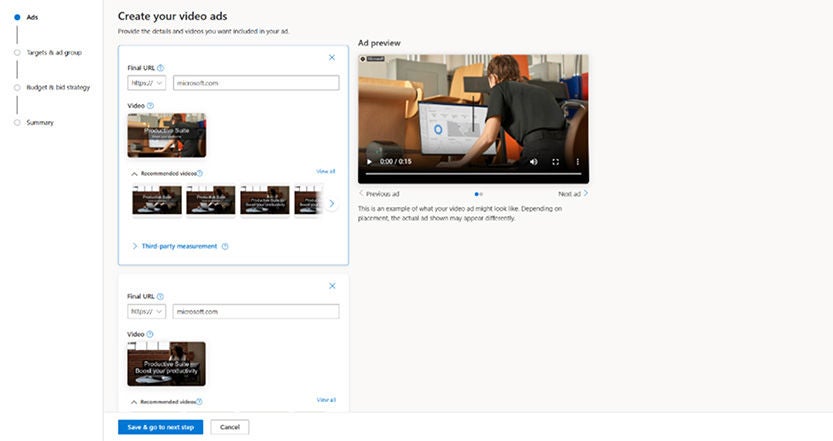Click Save & go to next step
Viewport: 833px width, 441px height.
(x=161, y=427)
